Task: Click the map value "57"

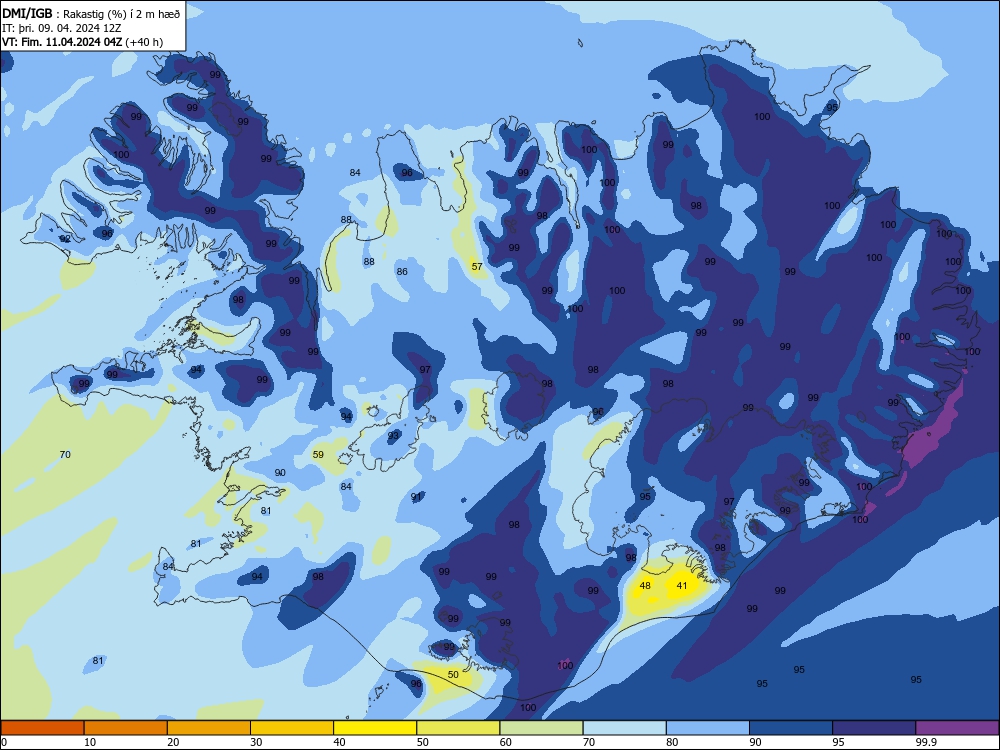Action: pyautogui.click(x=477, y=267)
